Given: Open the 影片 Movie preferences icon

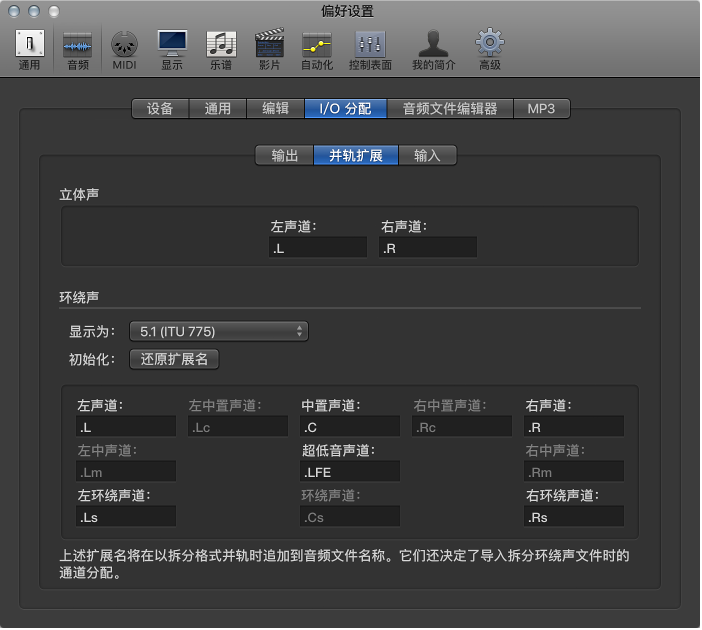Looking at the screenshot, I should tap(270, 50).
